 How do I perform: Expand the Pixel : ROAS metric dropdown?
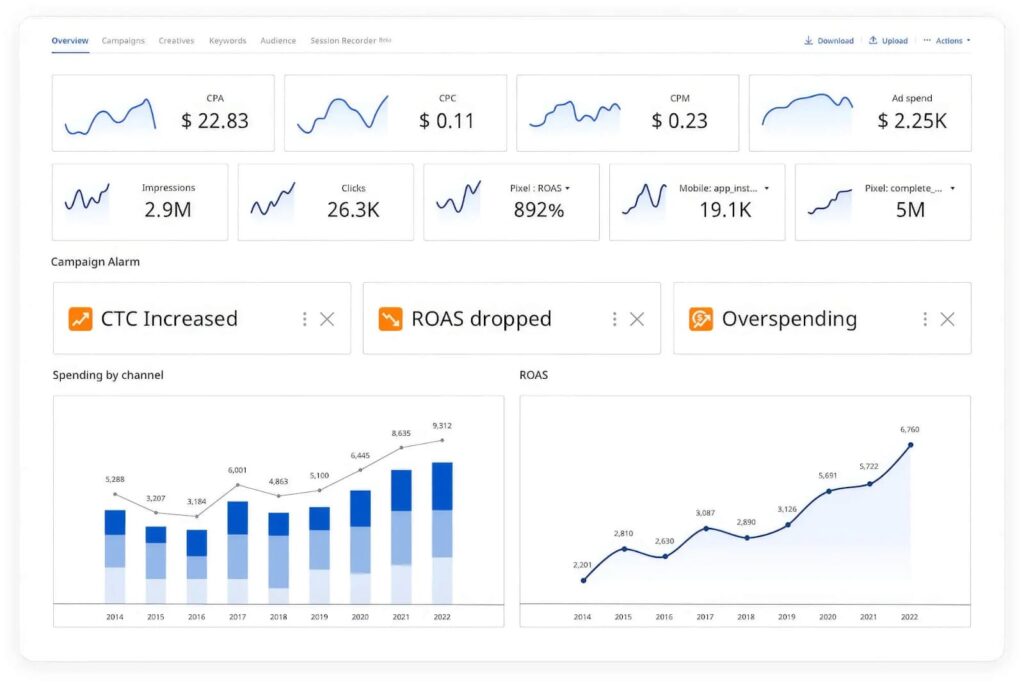click(x=568, y=188)
